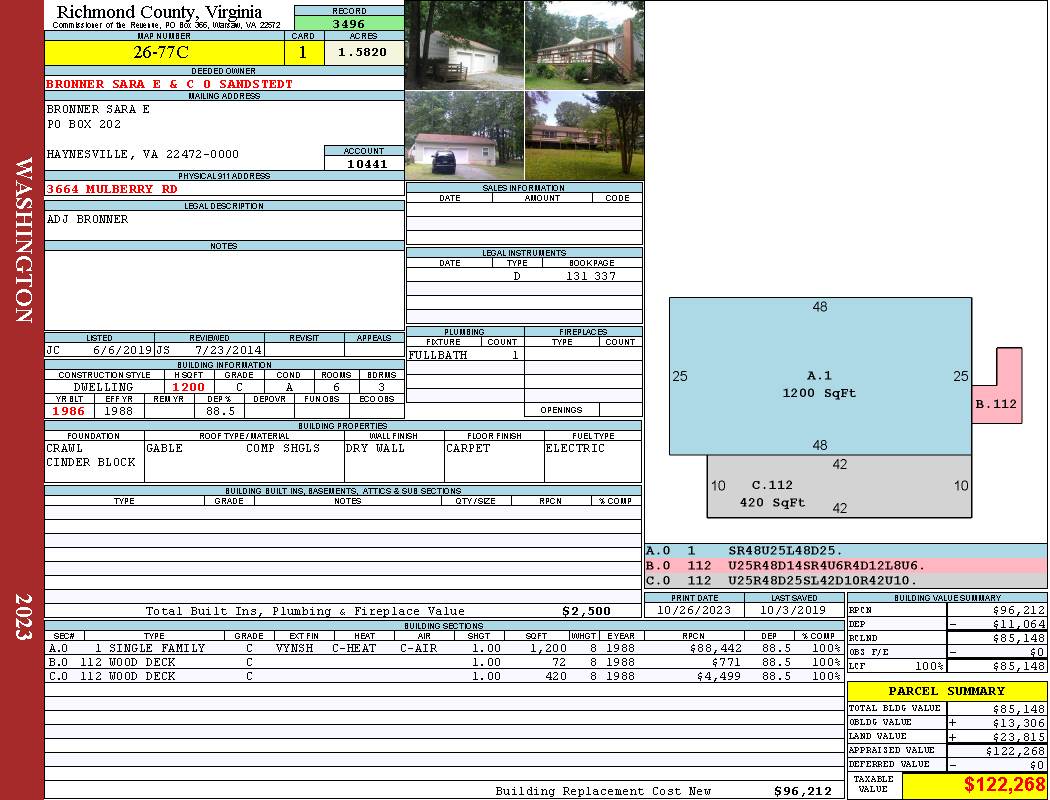The image size is (1050, 800).
Task: Select DWELLING construction style
Action: click(104, 387)
